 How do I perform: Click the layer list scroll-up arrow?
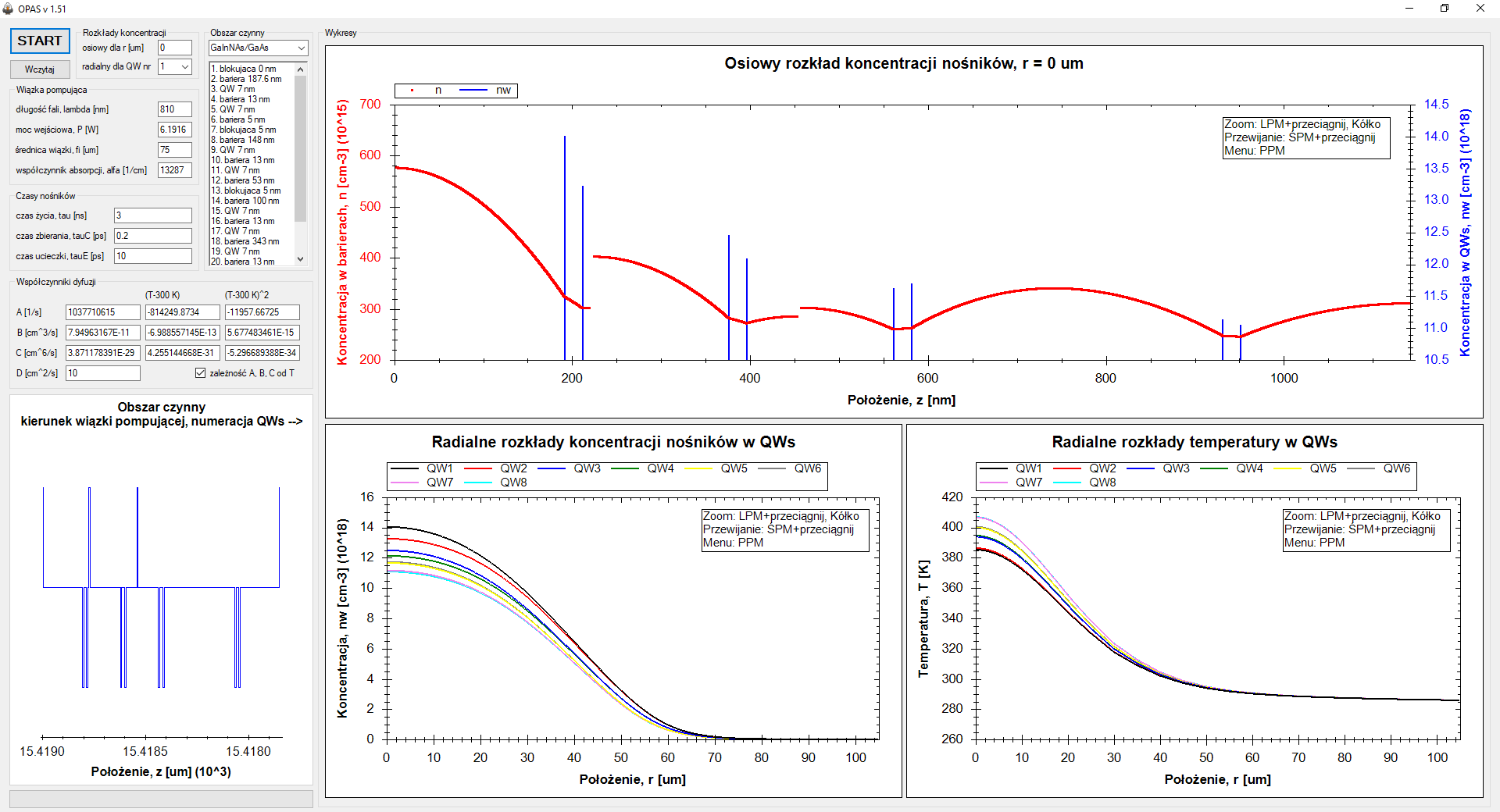click(301, 69)
